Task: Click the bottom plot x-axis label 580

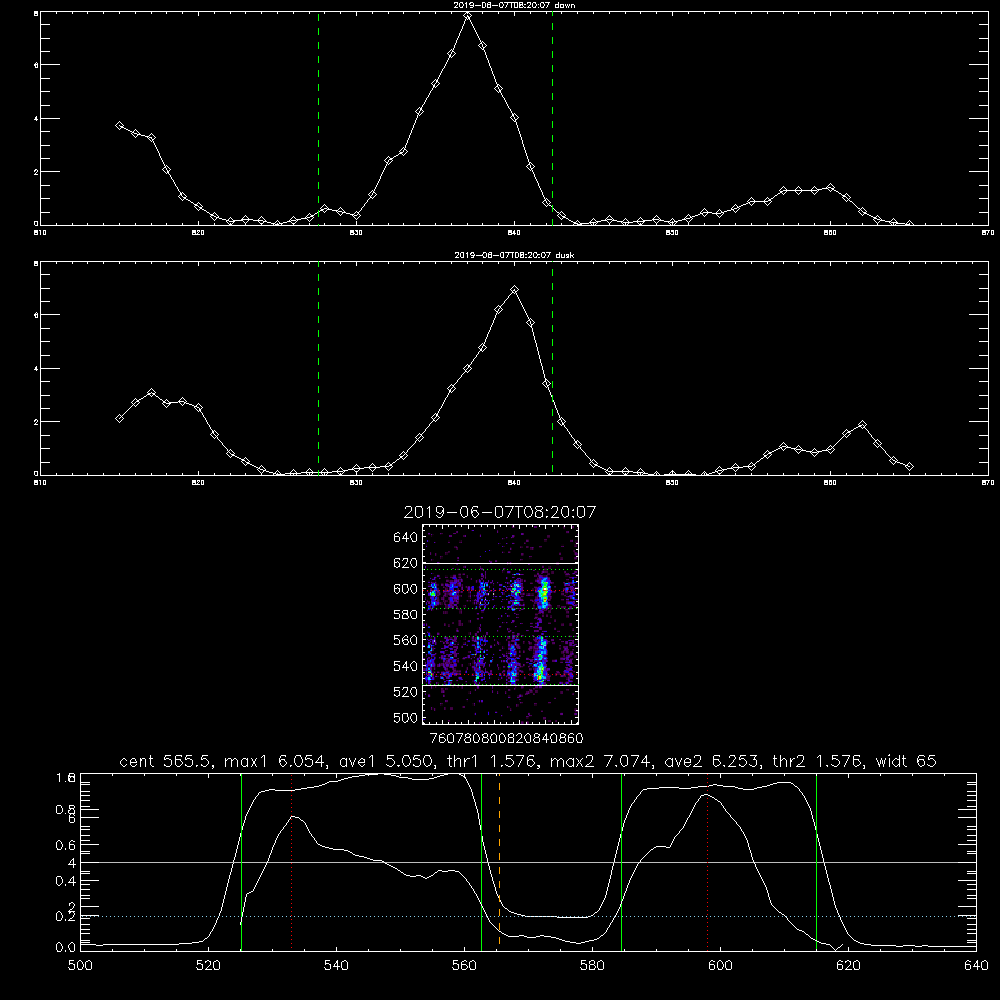Action: point(592,966)
